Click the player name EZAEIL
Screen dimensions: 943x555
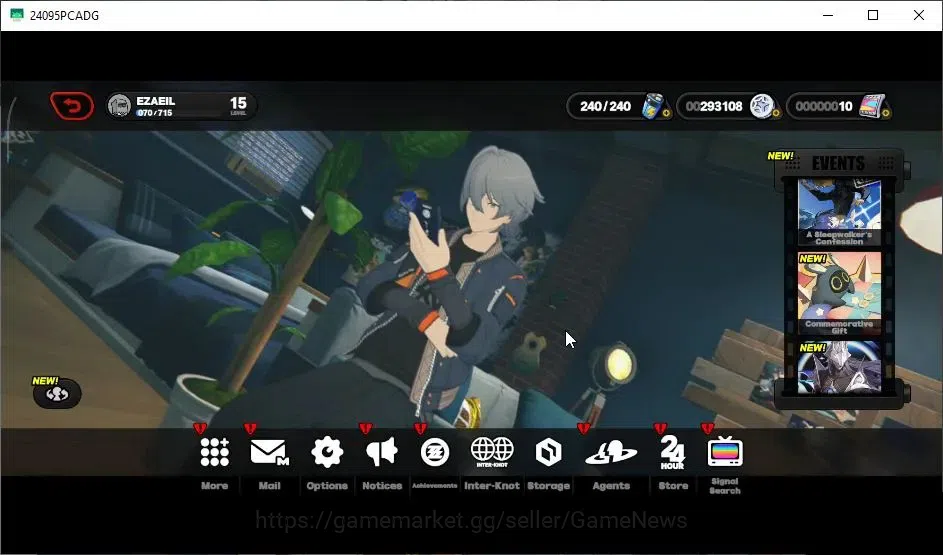[x=155, y=101]
